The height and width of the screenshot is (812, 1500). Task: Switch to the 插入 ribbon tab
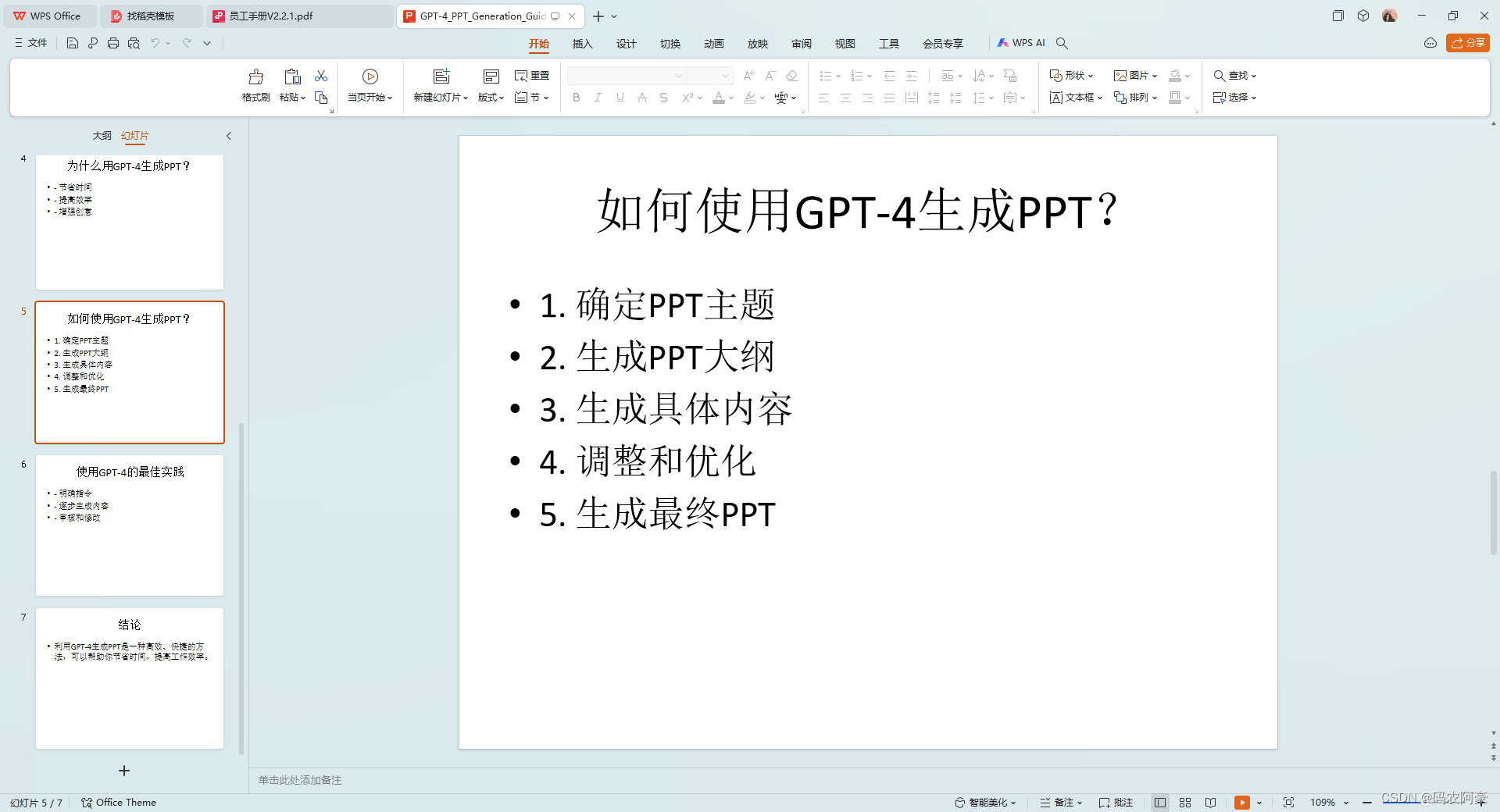[x=581, y=44]
